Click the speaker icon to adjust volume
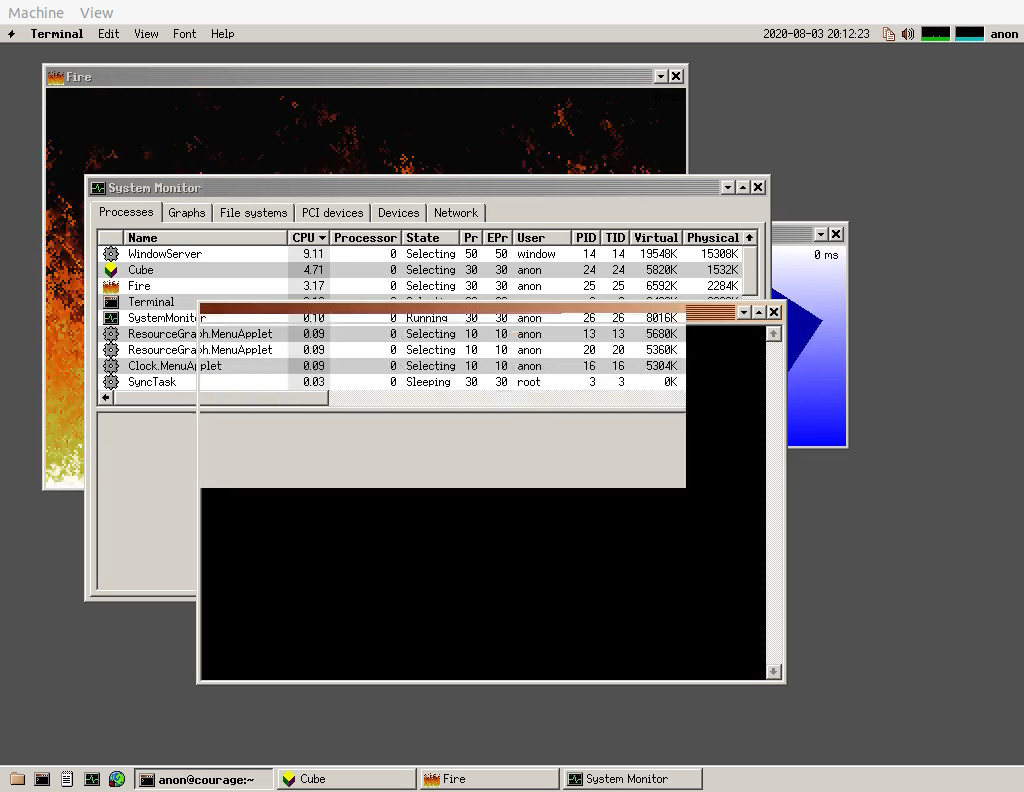The height and width of the screenshot is (792, 1024). 907,33
